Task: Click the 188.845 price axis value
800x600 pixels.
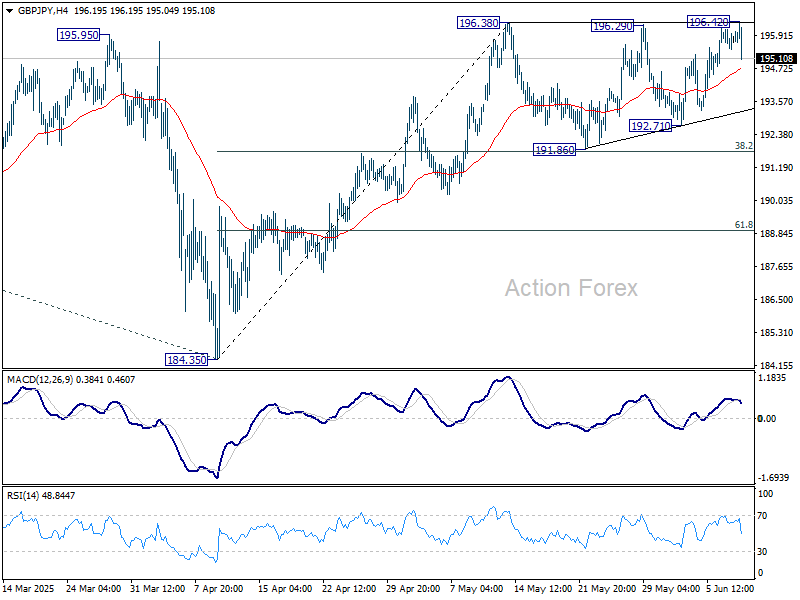Action: click(777, 234)
